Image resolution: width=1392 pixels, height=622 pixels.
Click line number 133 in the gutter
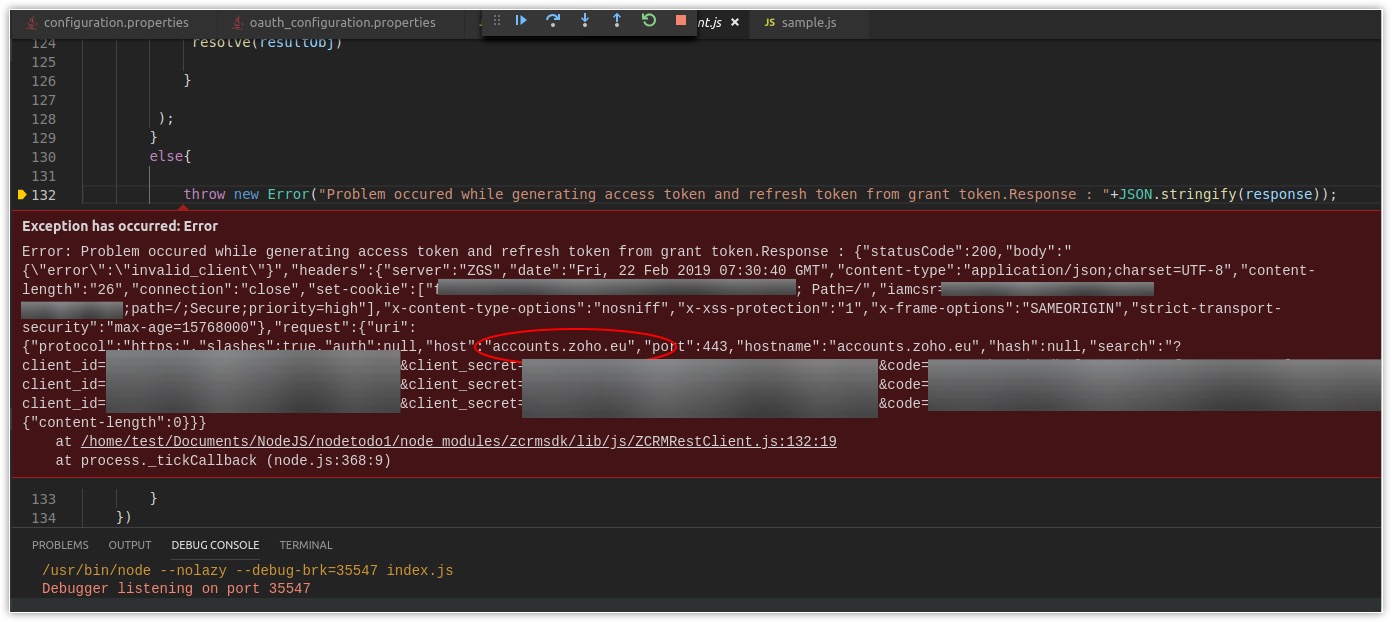pos(44,498)
